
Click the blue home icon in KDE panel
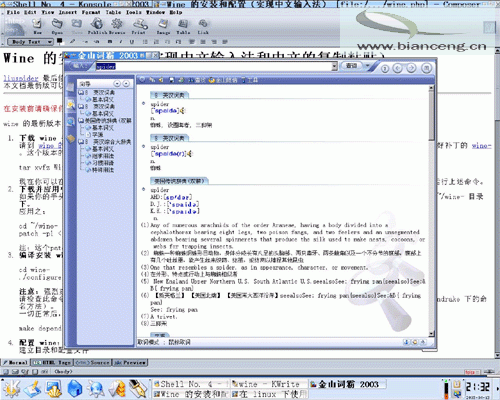click(75, 388)
